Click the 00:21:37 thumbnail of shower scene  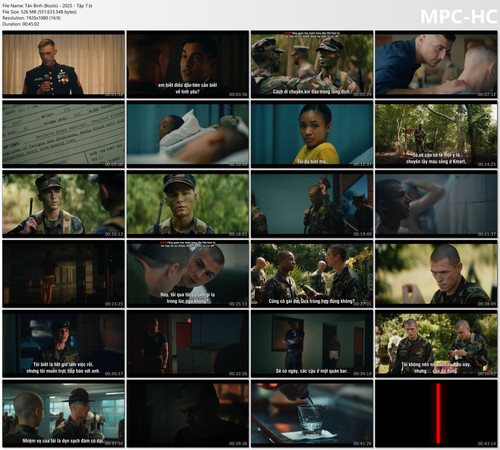point(436,204)
